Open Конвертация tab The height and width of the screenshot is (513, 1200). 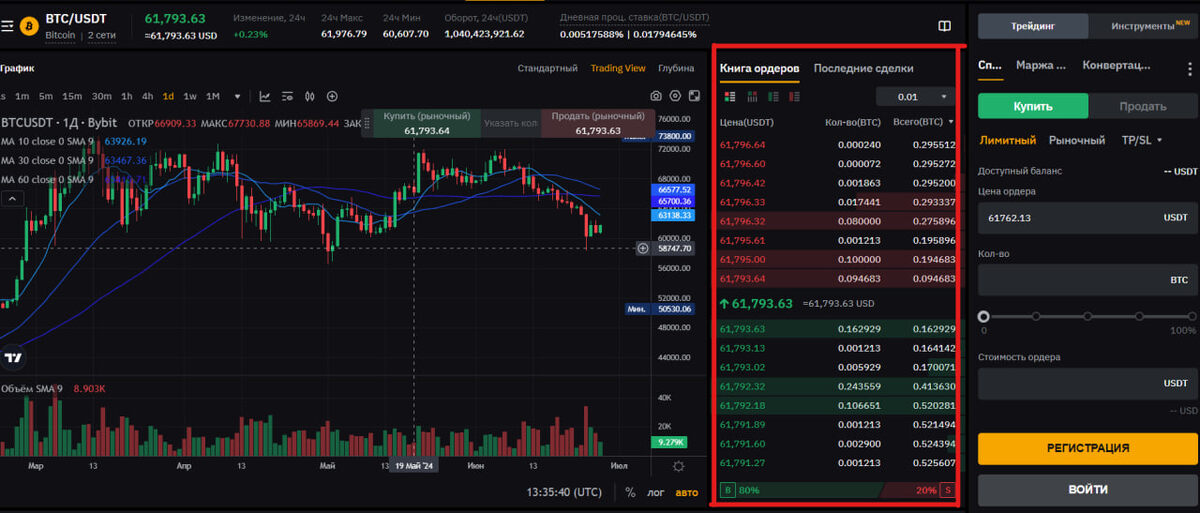coord(1116,65)
